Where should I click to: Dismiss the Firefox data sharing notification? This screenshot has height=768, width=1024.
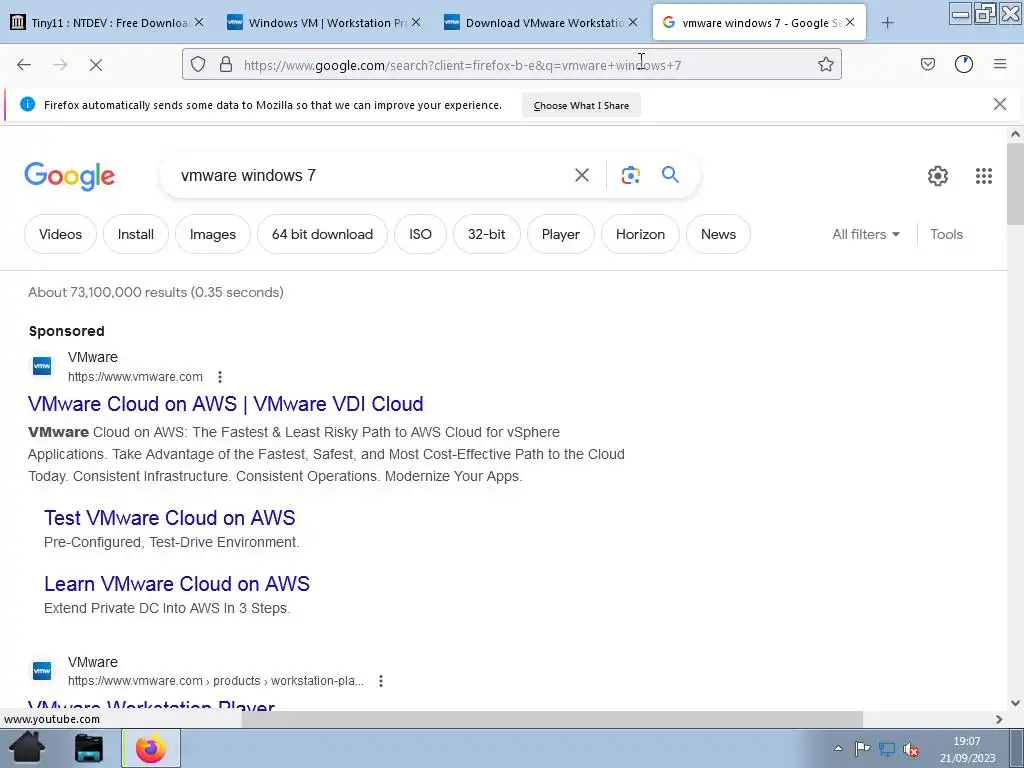point(1000,104)
